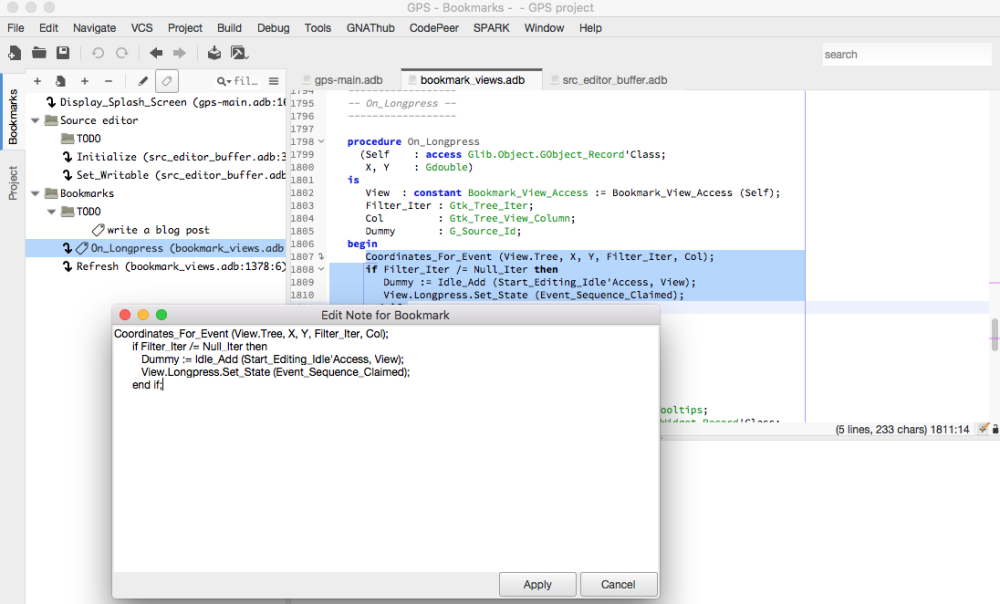Switch to the src_editor_buffer.adb tab
This screenshot has height=604, width=1000.
click(x=614, y=79)
